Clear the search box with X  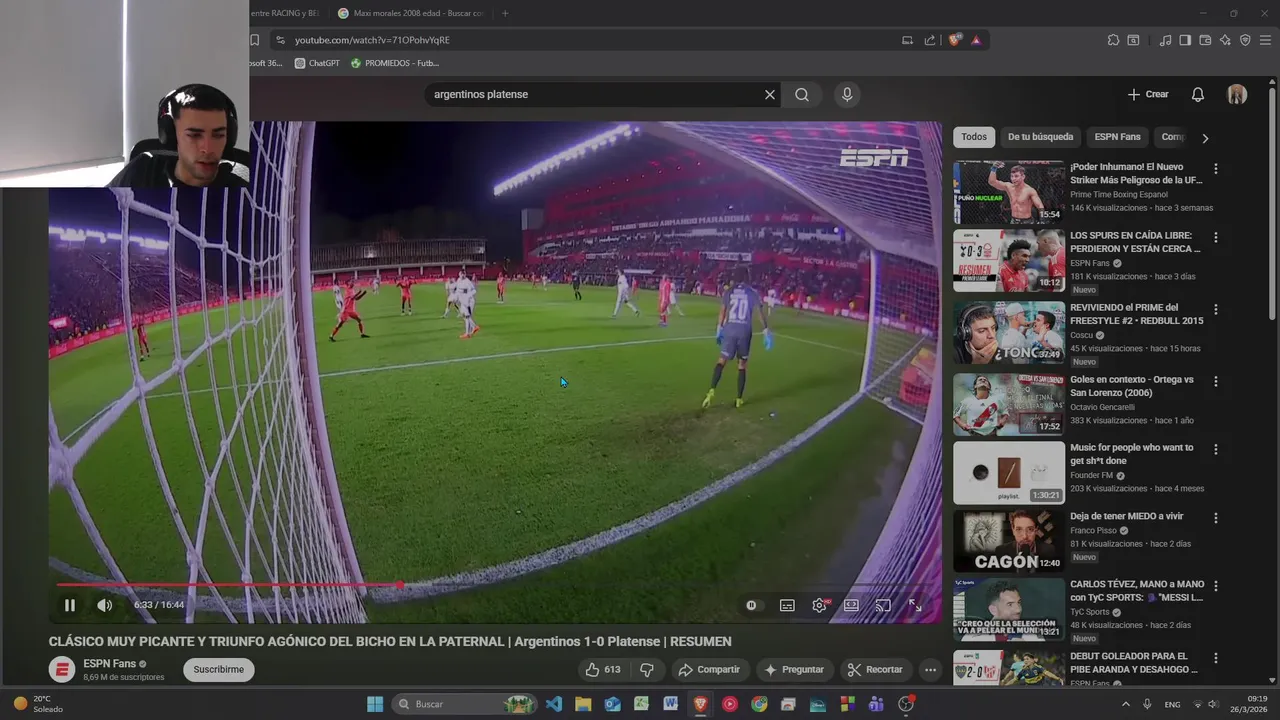pyautogui.click(x=770, y=94)
